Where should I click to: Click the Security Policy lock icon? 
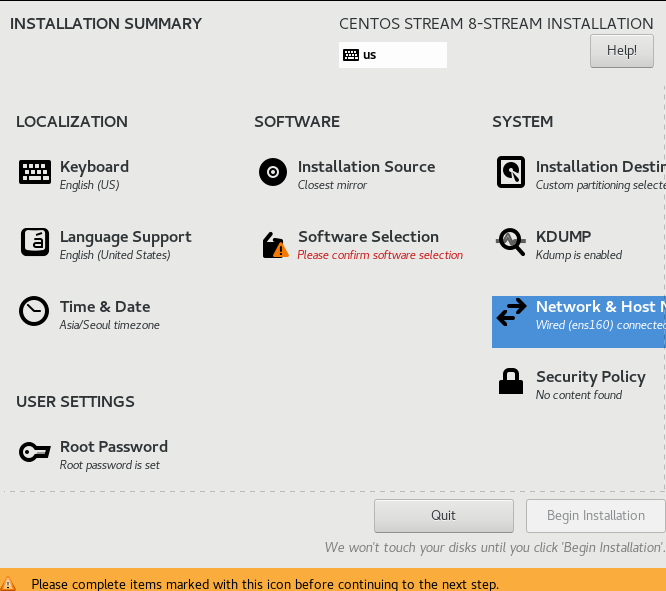[x=511, y=381]
